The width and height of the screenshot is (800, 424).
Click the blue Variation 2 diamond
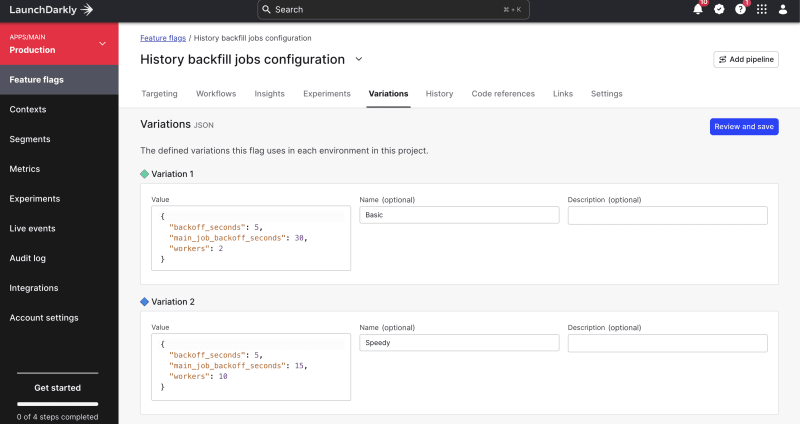pyautogui.click(x=144, y=302)
